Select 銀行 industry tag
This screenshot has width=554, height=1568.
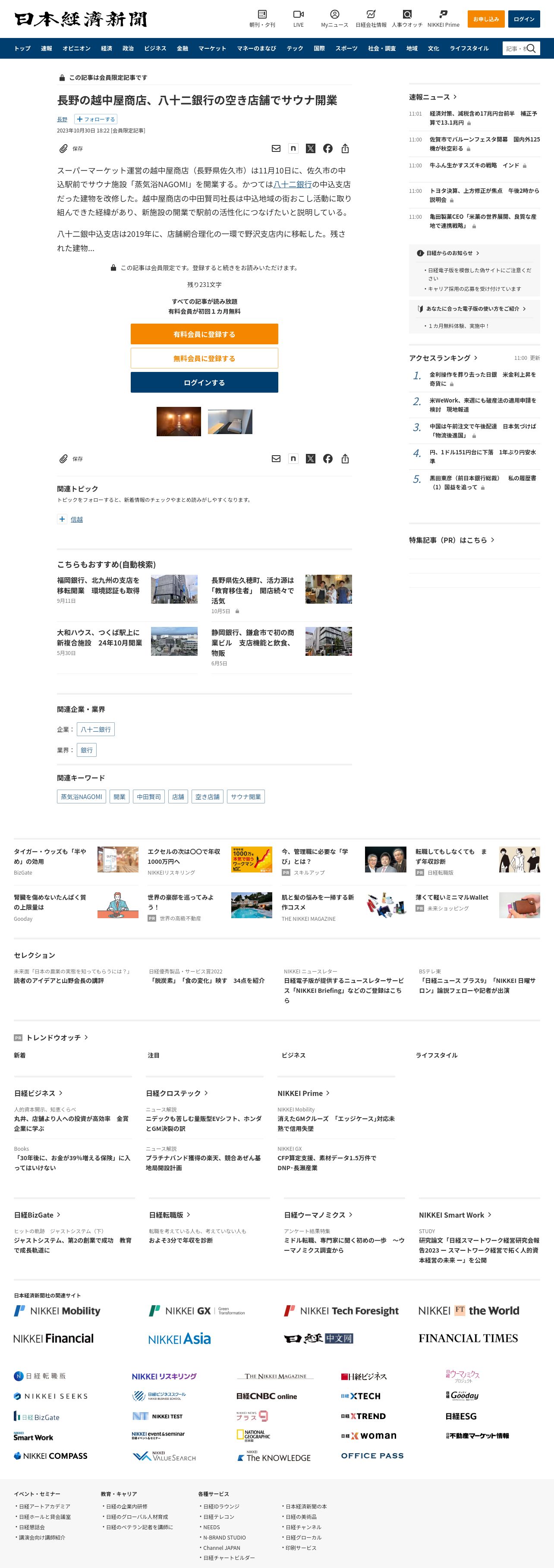(87, 750)
